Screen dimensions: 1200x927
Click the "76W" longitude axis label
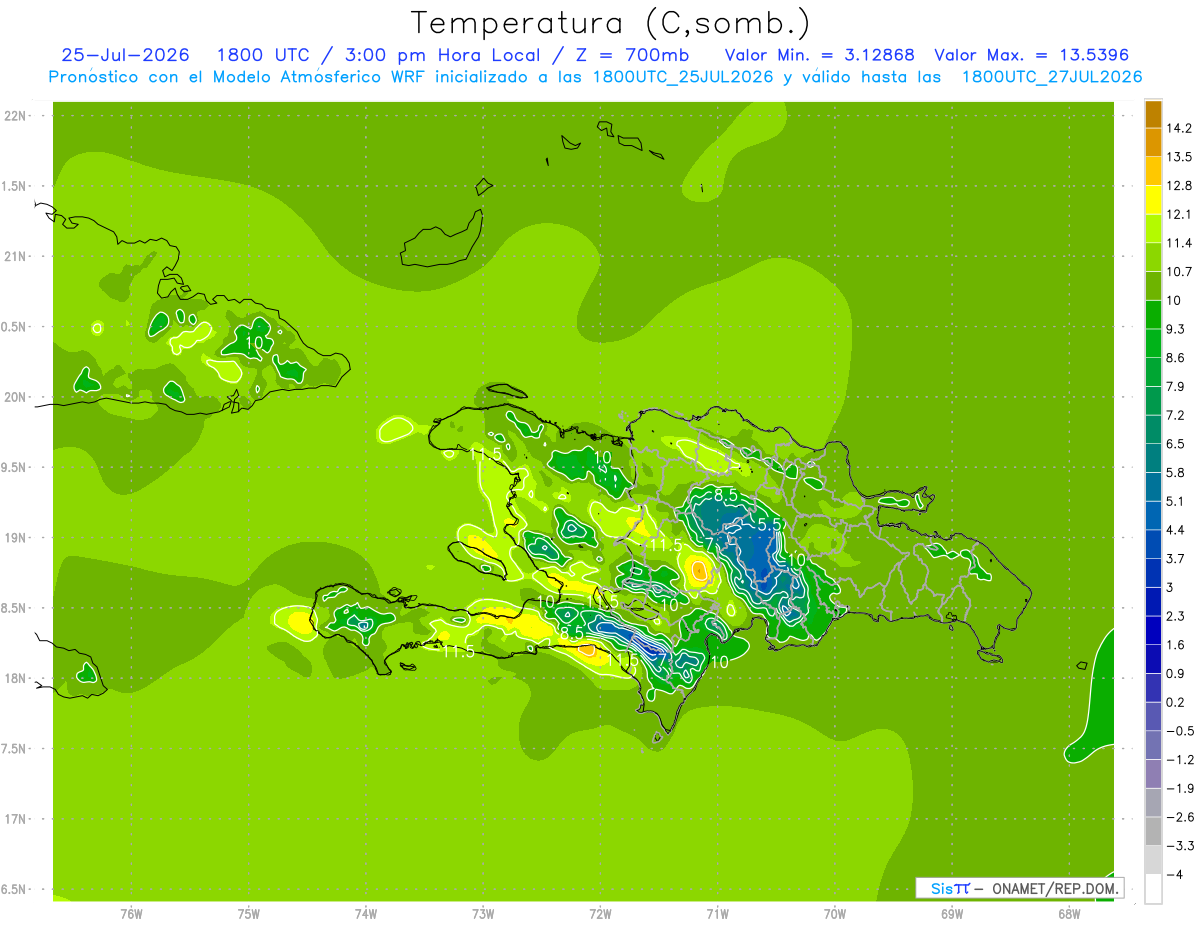(x=131, y=914)
